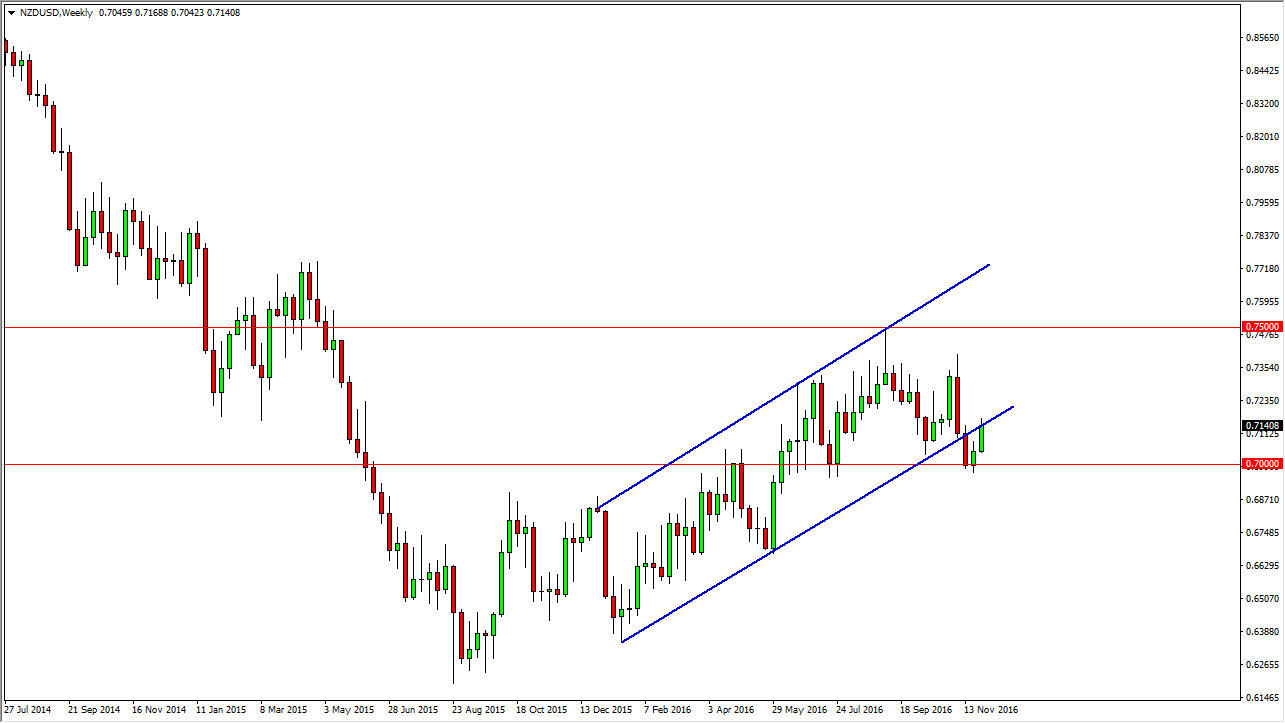
Task: Click the 27 Jul 2014 date label
Action: point(28,710)
